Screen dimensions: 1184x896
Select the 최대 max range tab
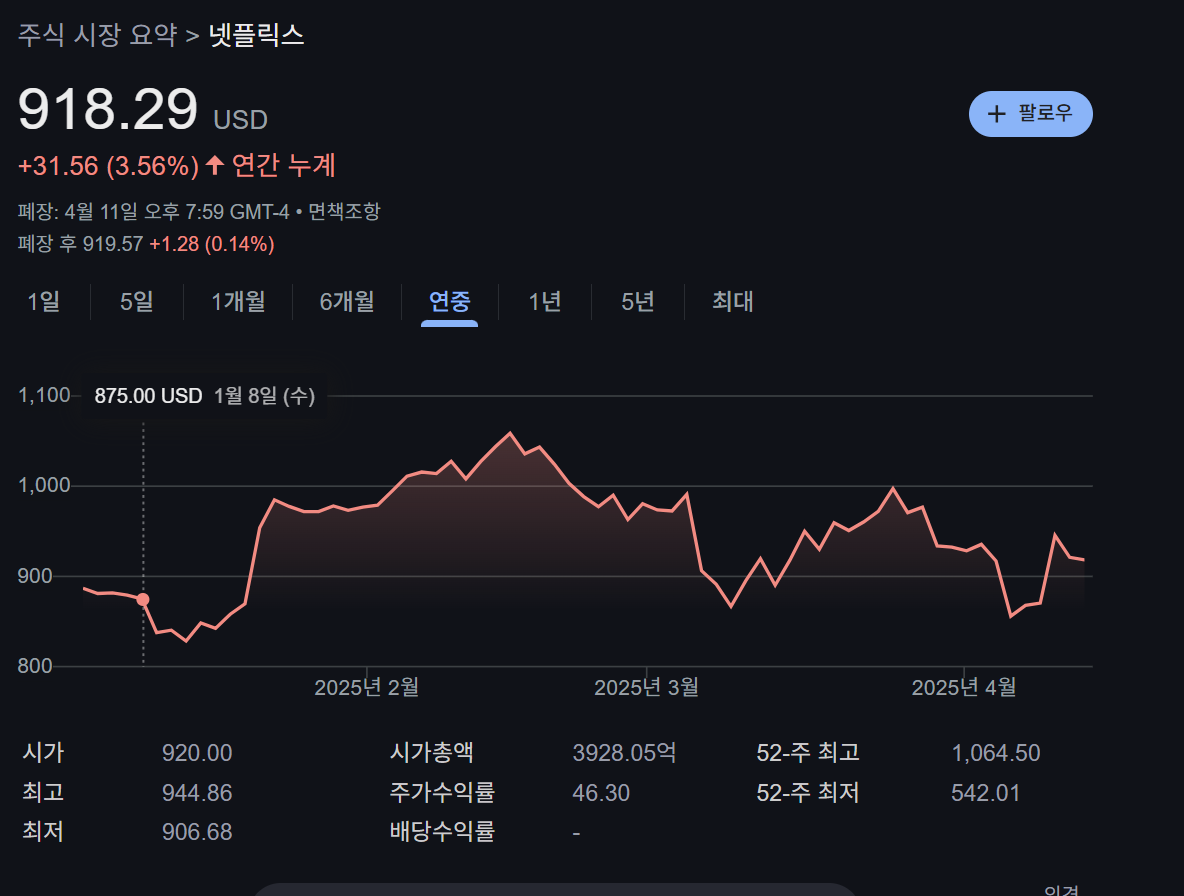(x=732, y=301)
